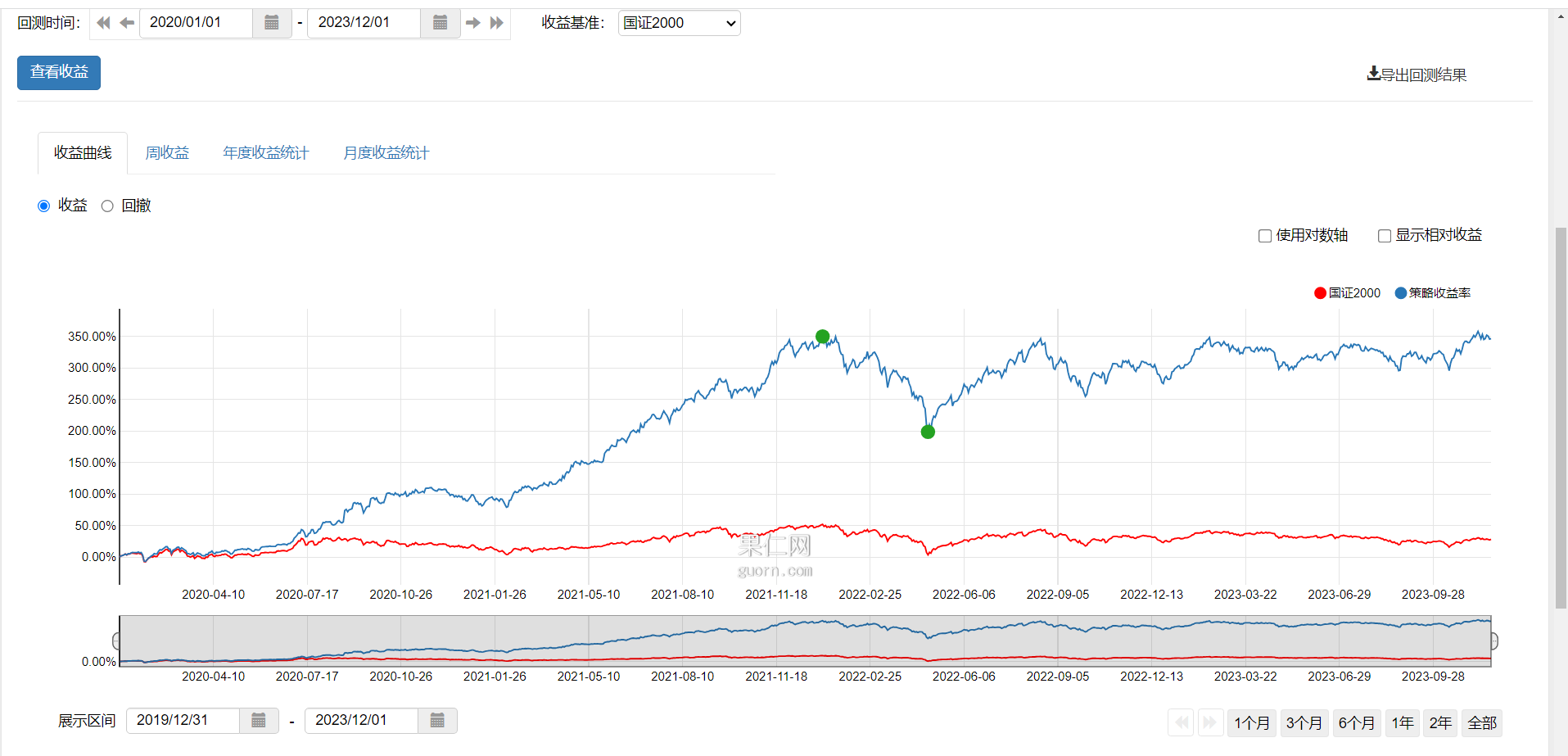
Task: Switch to the 年度收益统计 tab
Action: (265, 153)
